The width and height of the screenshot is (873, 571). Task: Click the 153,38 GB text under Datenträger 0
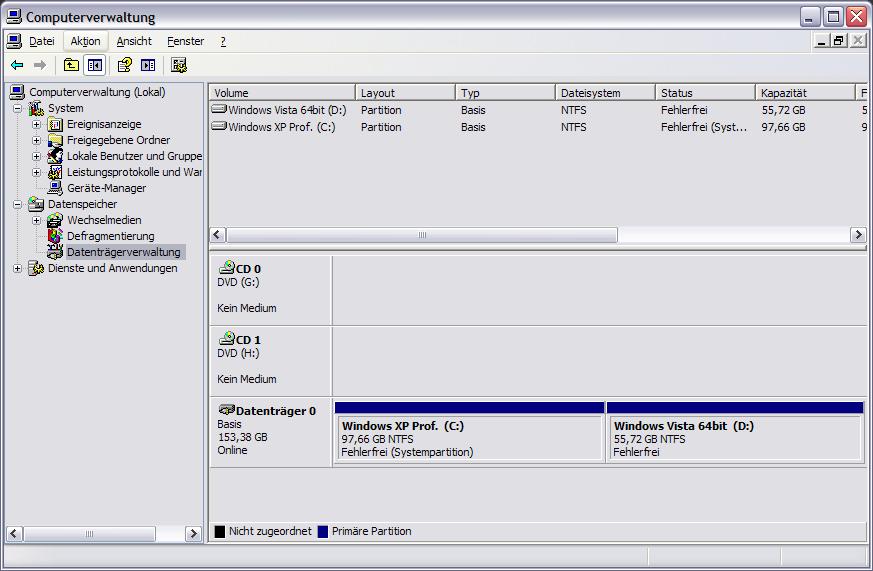click(243, 437)
